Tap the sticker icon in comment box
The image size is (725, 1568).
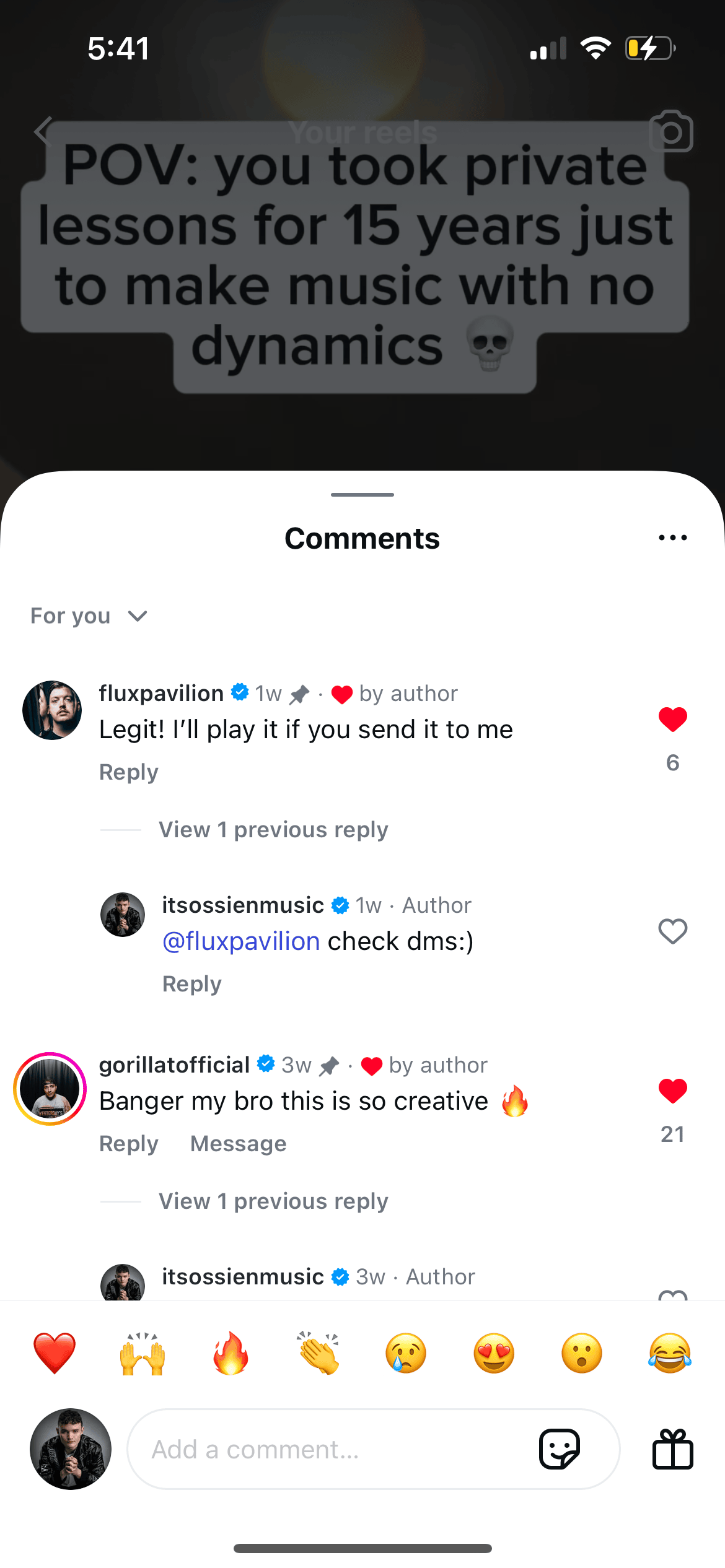click(x=559, y=1449)
